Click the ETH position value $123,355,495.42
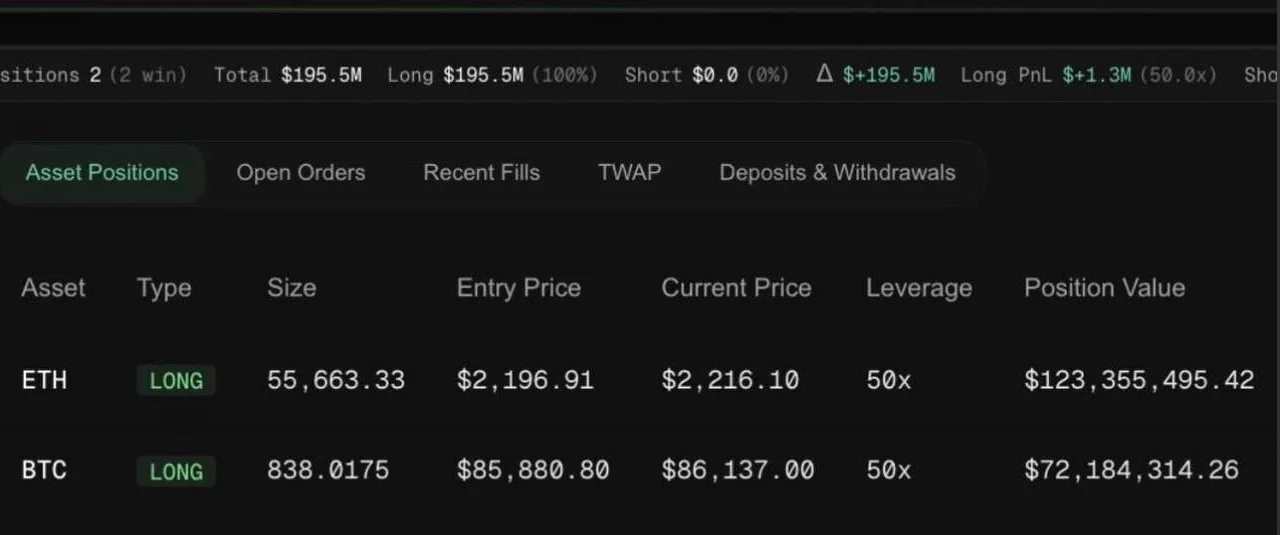This screenshot has height=535, width=1280. click(x=1139, y=380)
